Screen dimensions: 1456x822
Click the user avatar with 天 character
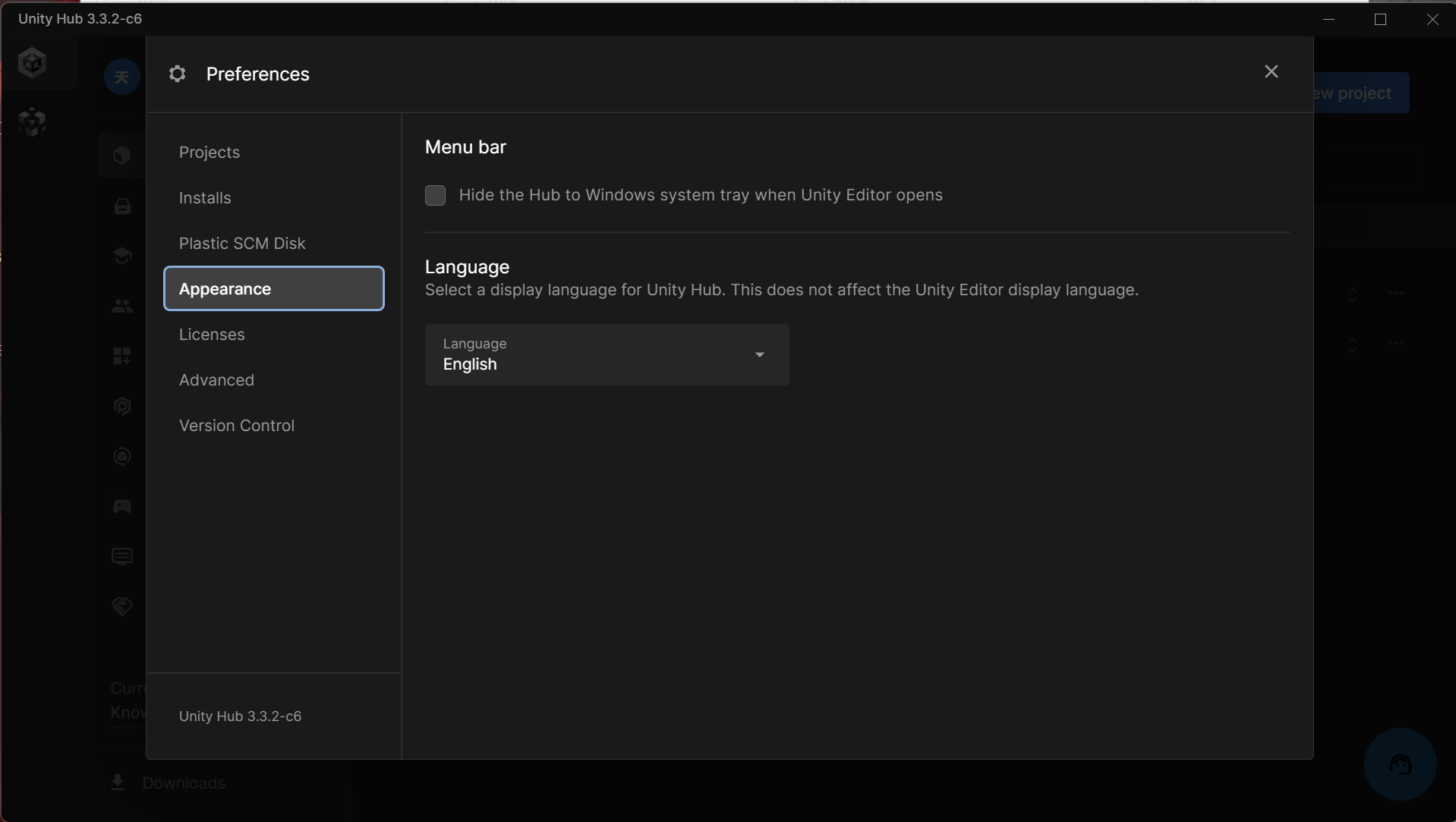click(122, 77)
